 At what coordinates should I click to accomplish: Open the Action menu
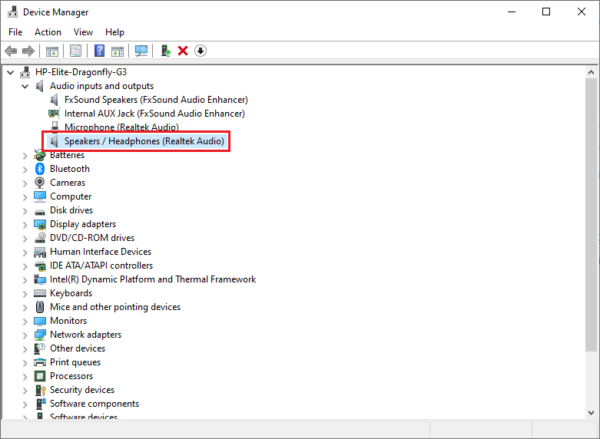(48, 32)
